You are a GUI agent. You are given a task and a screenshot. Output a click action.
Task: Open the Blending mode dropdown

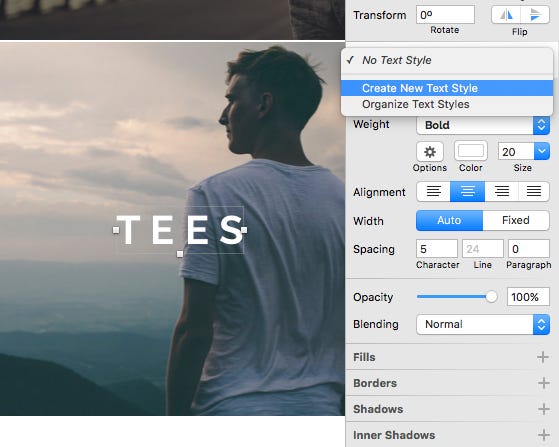(x=483, y=324)
